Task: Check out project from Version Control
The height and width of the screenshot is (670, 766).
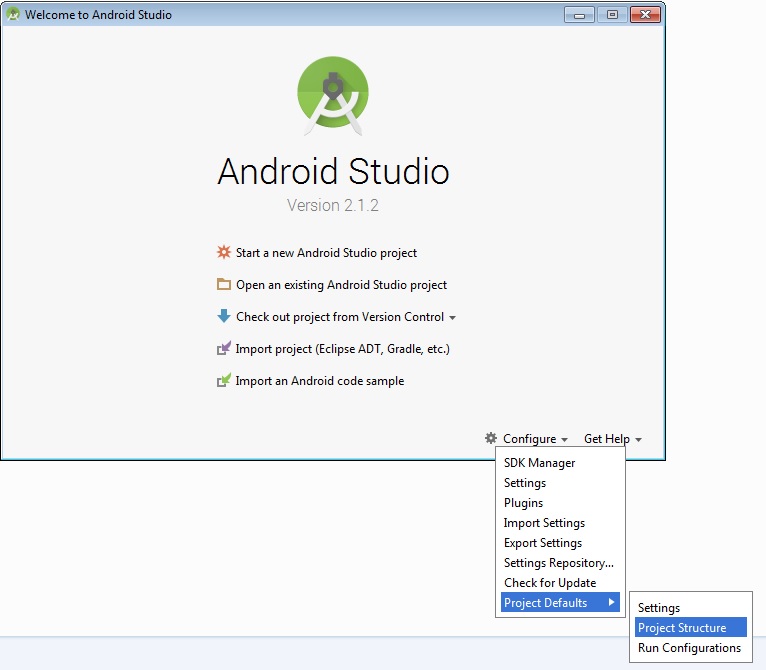Action: click(x=340, y=317)
